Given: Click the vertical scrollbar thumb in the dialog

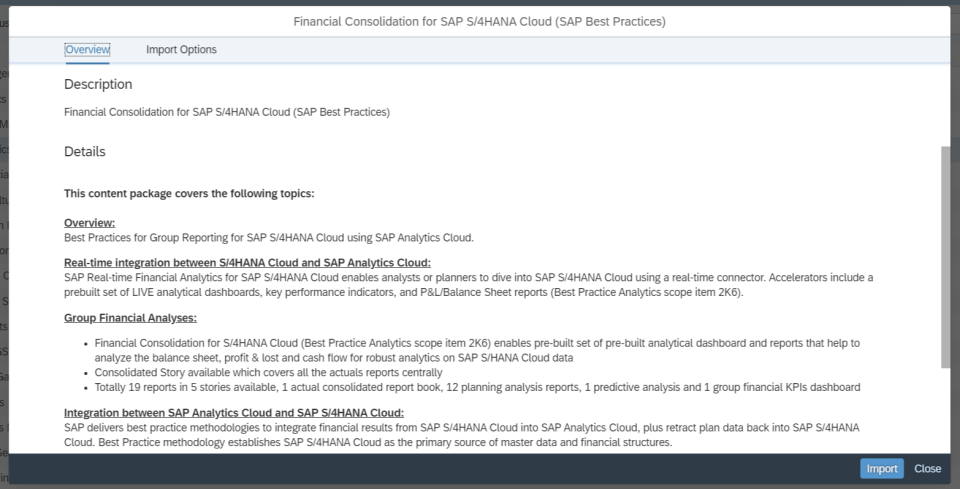Looking at the screenshot, I should click(x=945, y=255).
